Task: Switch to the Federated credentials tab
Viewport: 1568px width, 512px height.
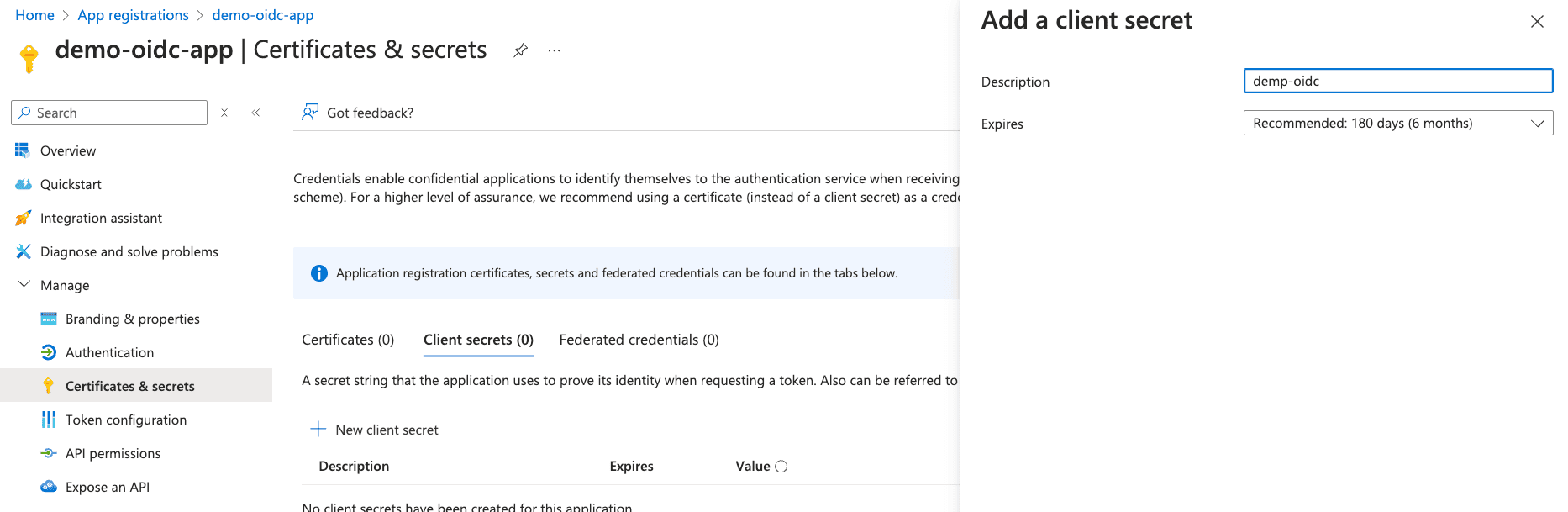Action: pyautogui.click(x=639, y=340)
